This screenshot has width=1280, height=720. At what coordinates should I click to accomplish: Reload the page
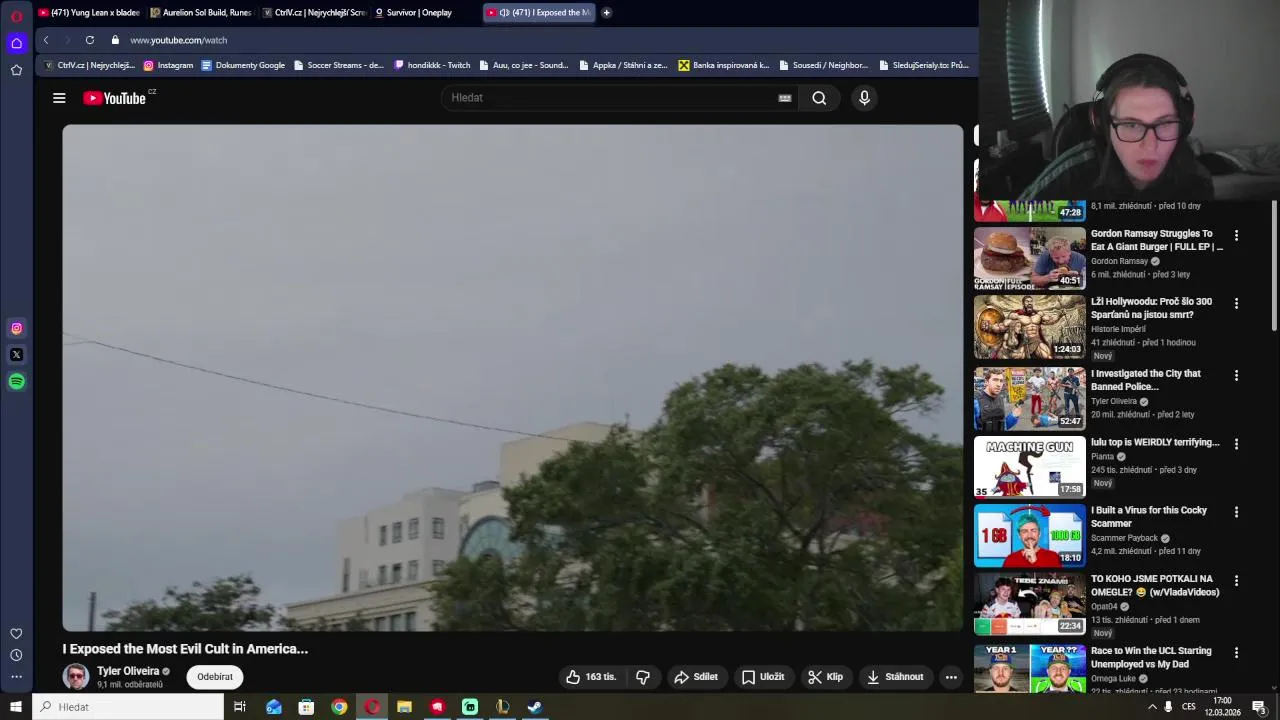coord(90,40)
